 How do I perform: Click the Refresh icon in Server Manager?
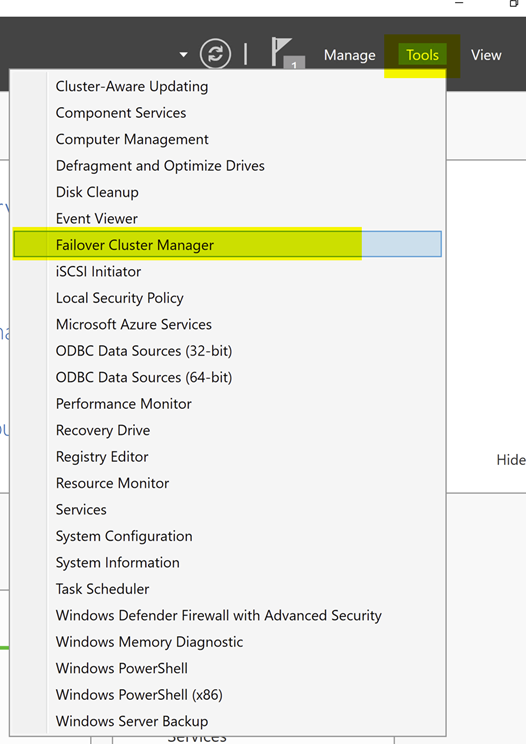click(x=215, y=54)
